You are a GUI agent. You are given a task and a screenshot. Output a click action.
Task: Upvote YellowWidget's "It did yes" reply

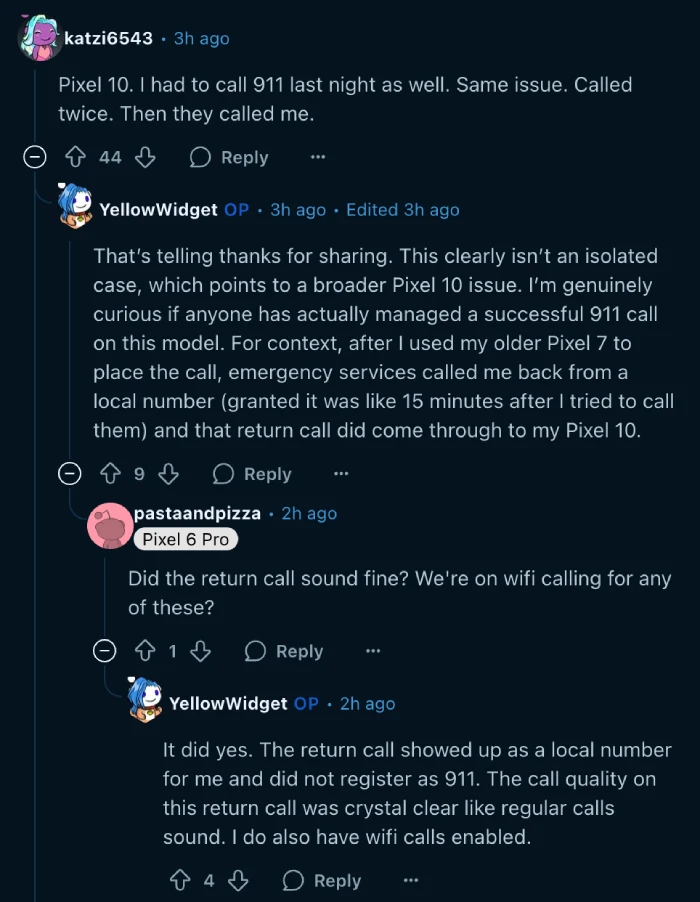(180, 880)
